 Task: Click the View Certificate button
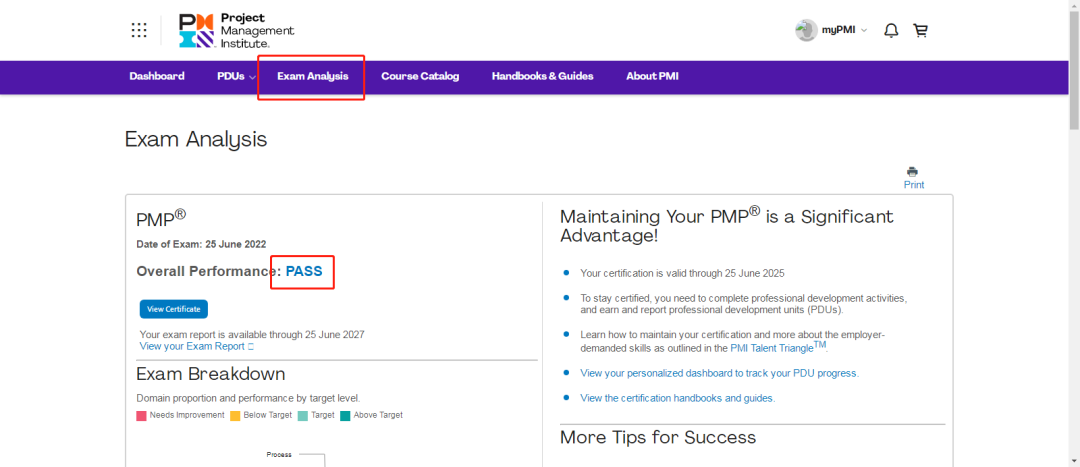(174, 309)
